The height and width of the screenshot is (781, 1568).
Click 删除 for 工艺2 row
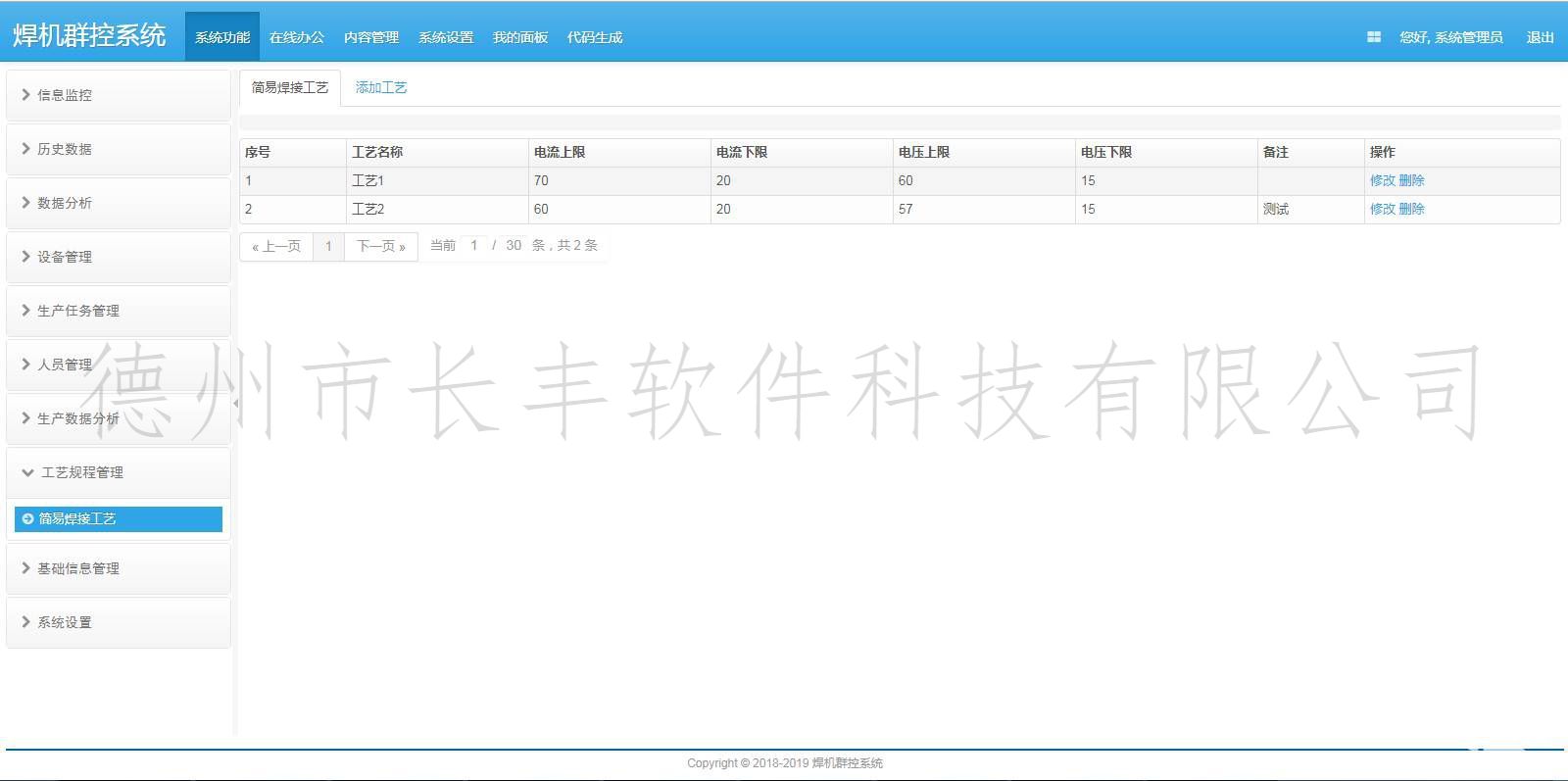[x=1411, y=209]
